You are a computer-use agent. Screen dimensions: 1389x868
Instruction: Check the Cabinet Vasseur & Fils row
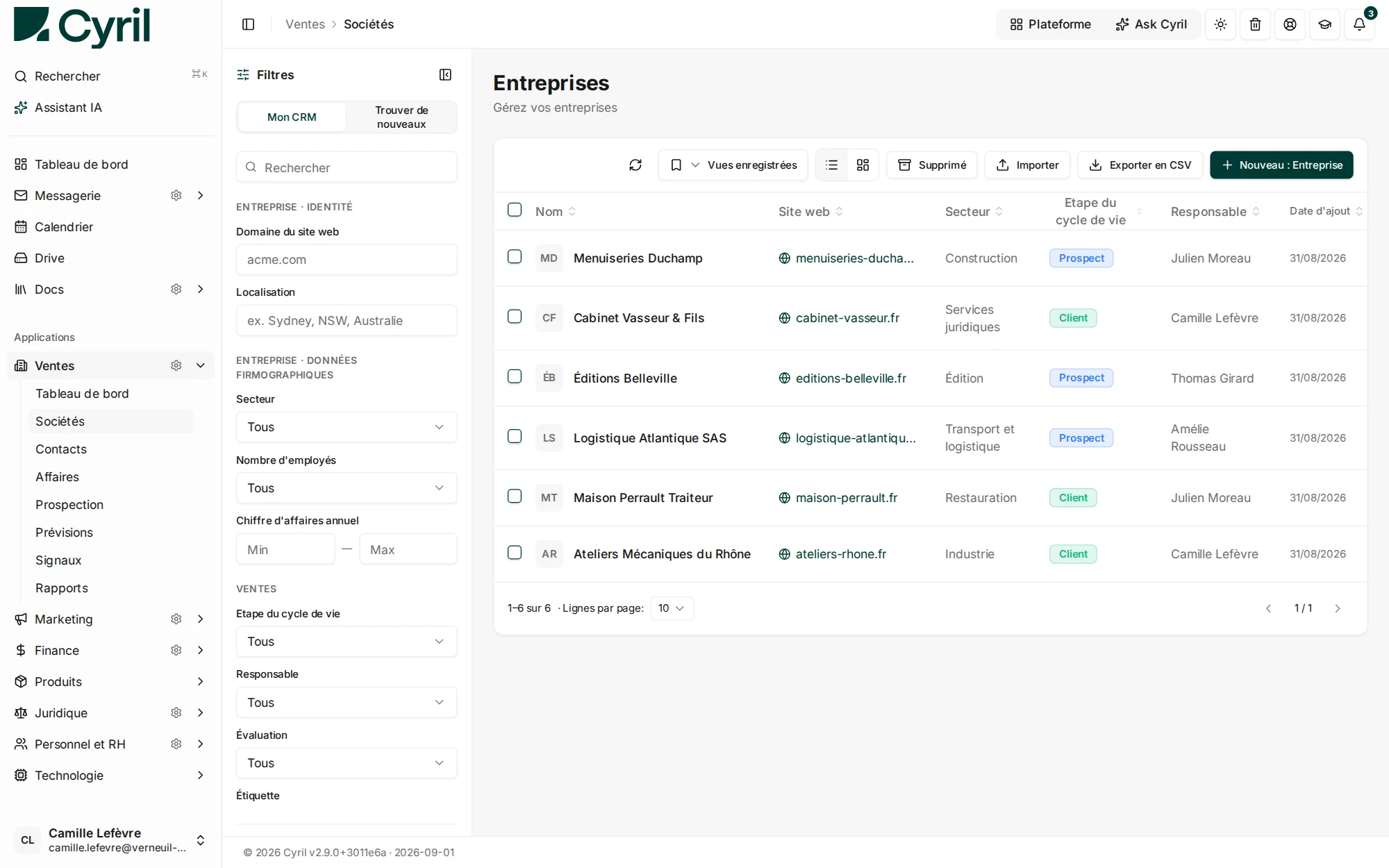coord(515,317)
